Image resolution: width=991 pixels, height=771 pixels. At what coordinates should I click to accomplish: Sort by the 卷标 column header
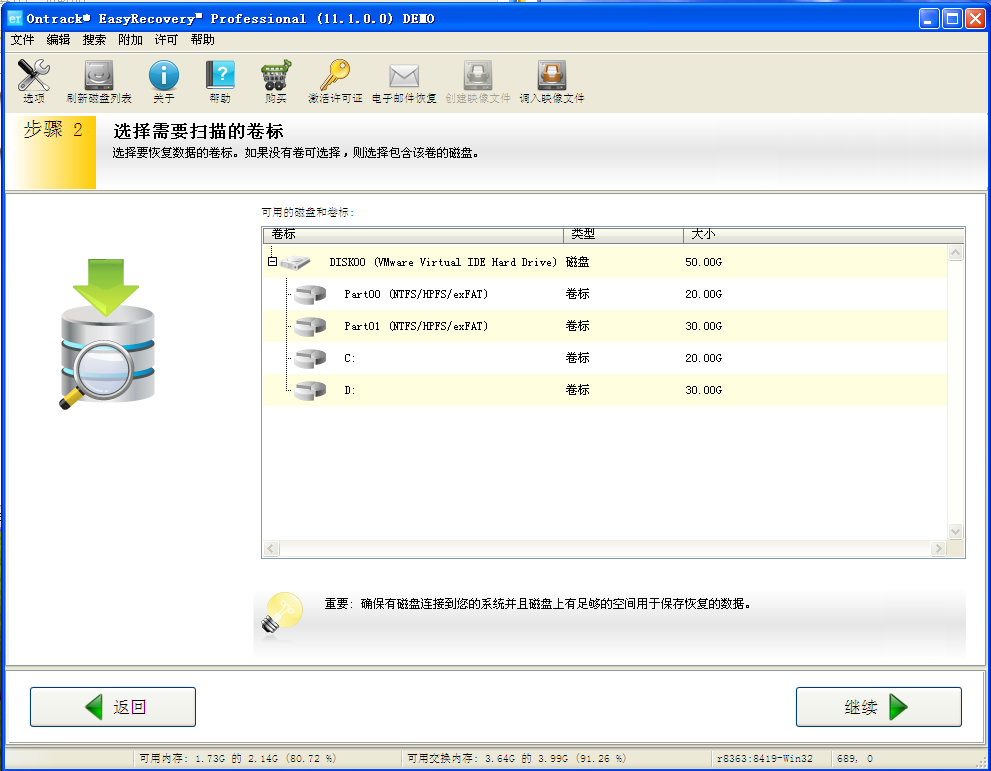click(x=413, y=234)
